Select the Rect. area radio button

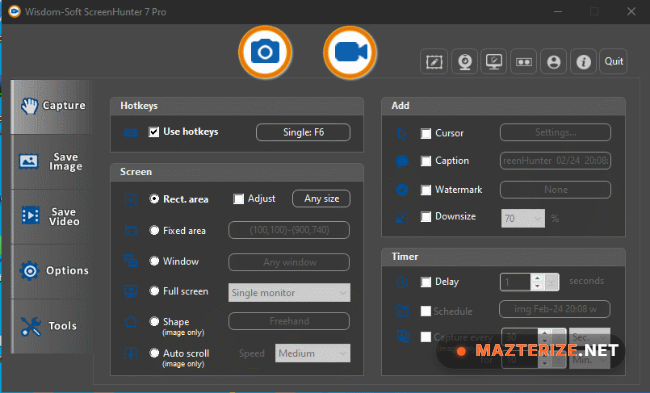tap(154, 199)
